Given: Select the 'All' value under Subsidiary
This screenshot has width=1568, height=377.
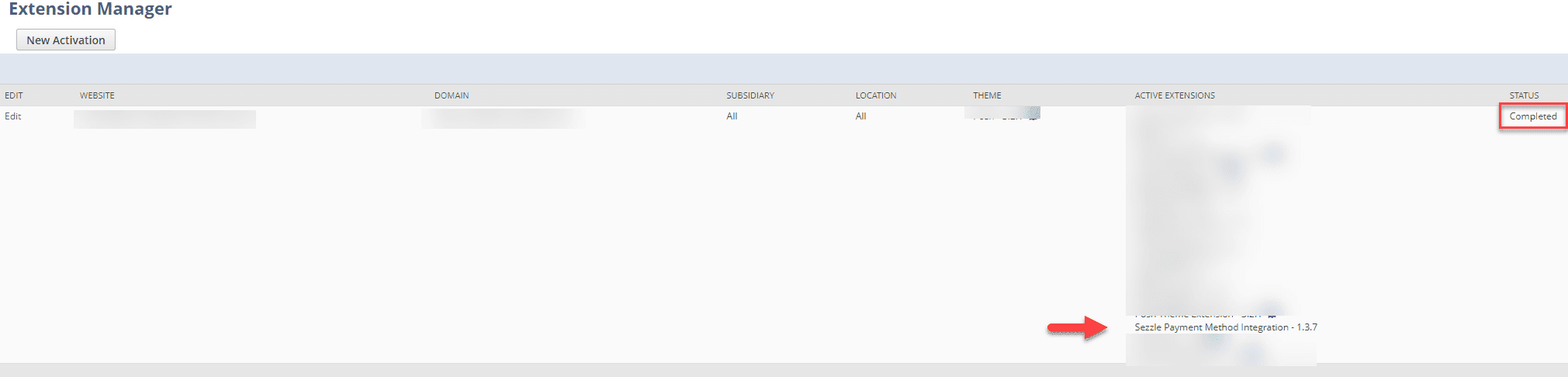Looking at the screenshot, I should (x=732, y=116).
